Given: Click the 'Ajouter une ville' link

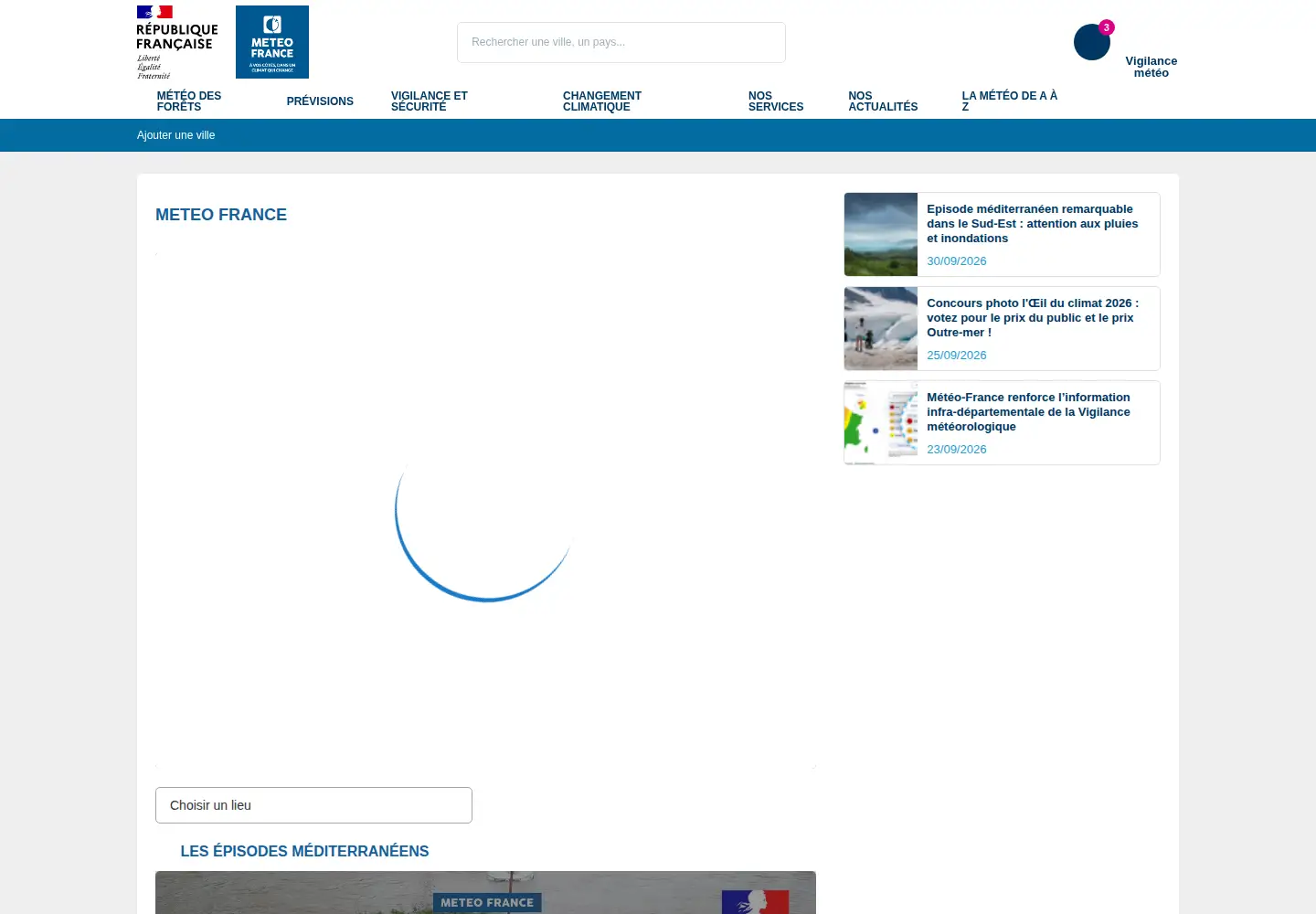Looking at the screenshot, I should coord(176,135).
